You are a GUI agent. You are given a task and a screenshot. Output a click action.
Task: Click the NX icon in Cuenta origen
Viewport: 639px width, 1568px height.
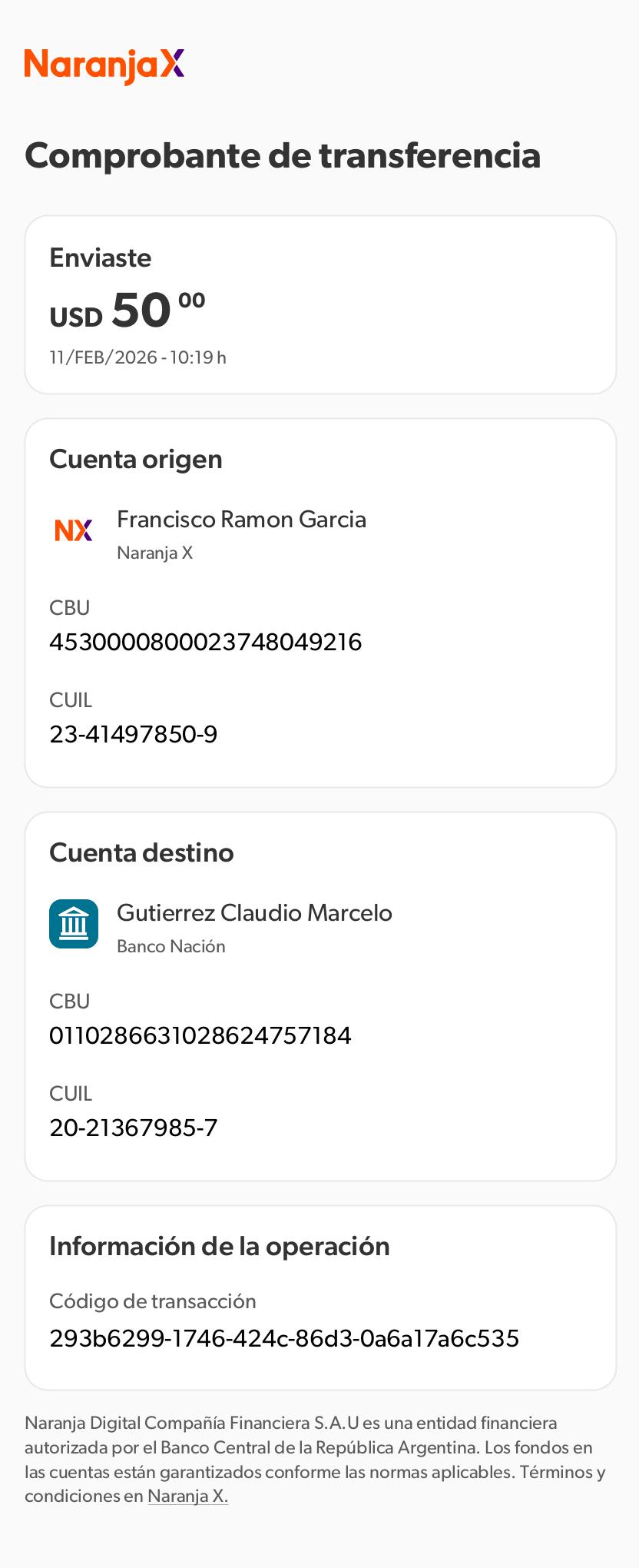[74, 530]
